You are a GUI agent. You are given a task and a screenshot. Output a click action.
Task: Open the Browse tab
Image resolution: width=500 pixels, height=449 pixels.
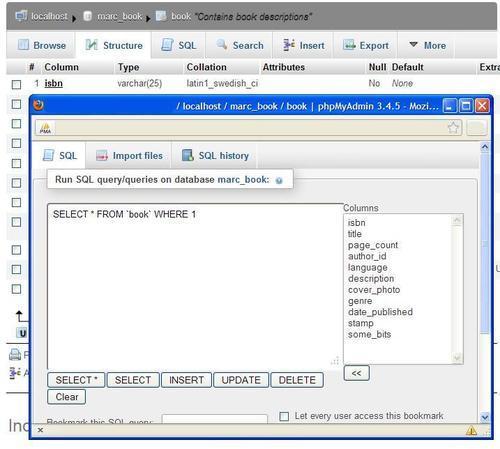tap(41, 45)
